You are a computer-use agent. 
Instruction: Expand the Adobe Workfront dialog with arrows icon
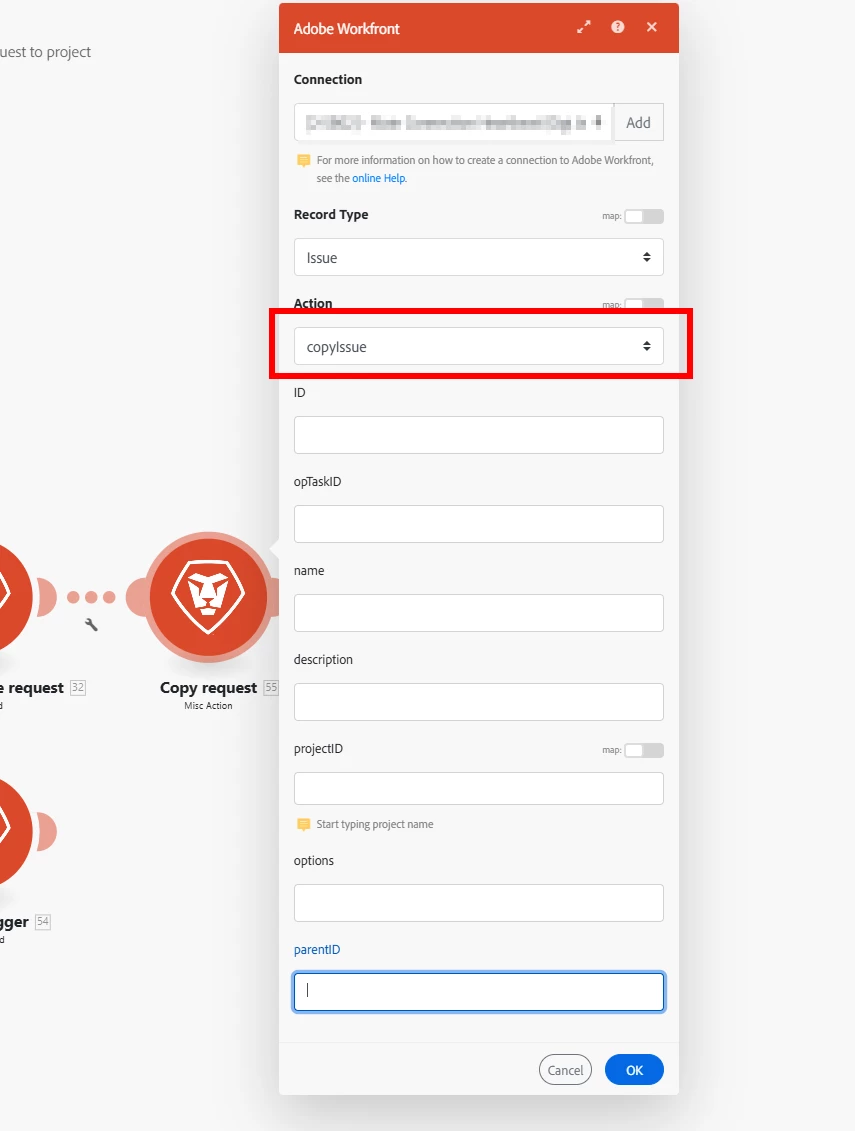pos(584,27)
